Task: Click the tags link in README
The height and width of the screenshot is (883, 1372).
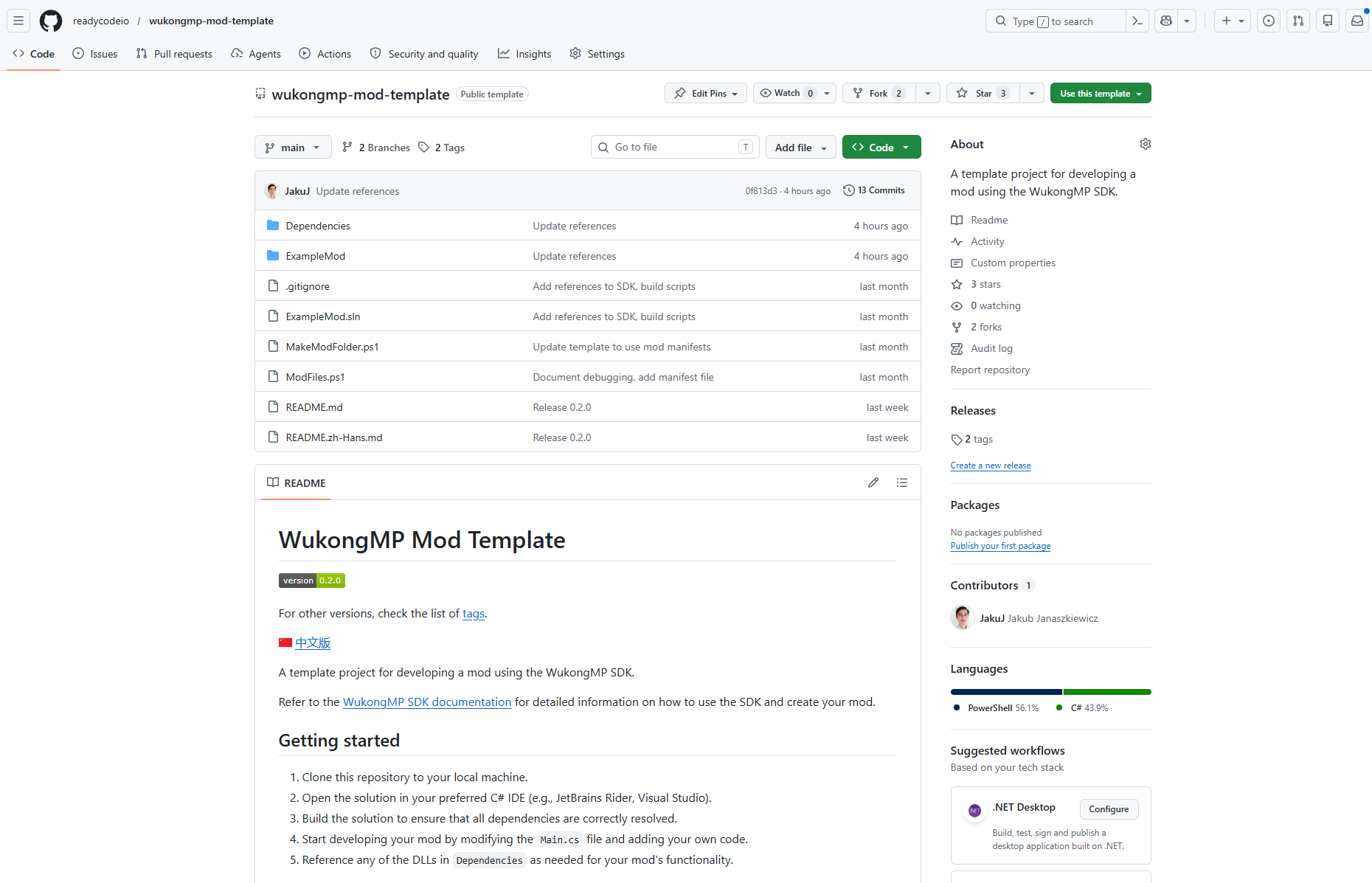Action: 474,613
